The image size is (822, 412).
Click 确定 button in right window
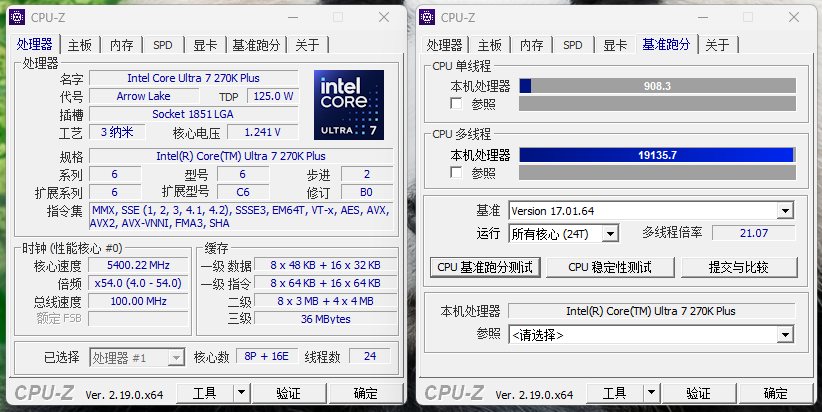click(x=775, y=393)
